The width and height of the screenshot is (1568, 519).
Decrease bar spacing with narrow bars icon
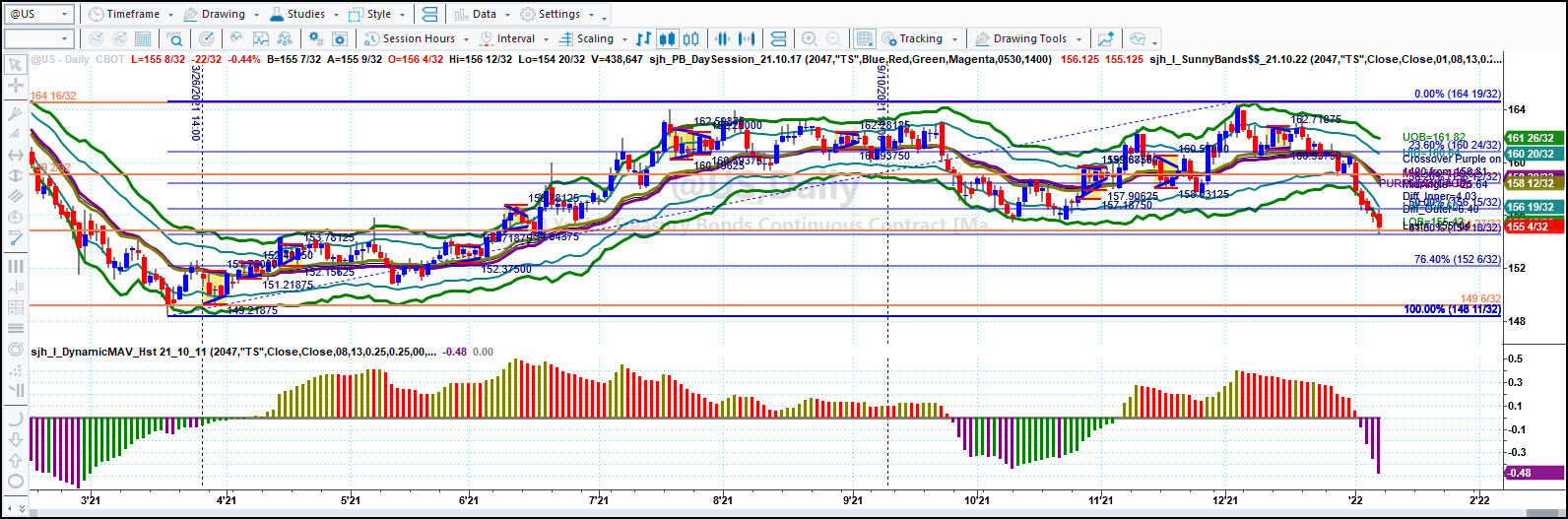click(x=721, y=38)
